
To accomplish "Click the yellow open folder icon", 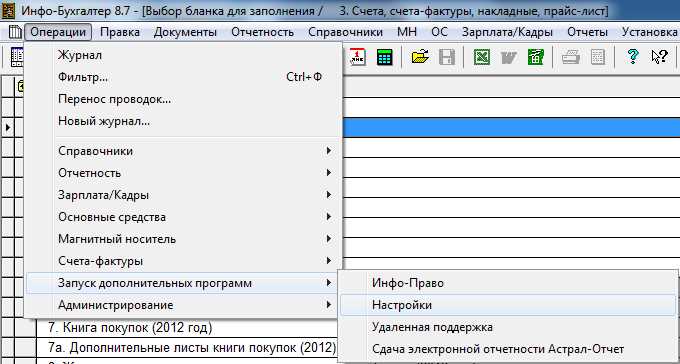I will [x=420, y=57].
